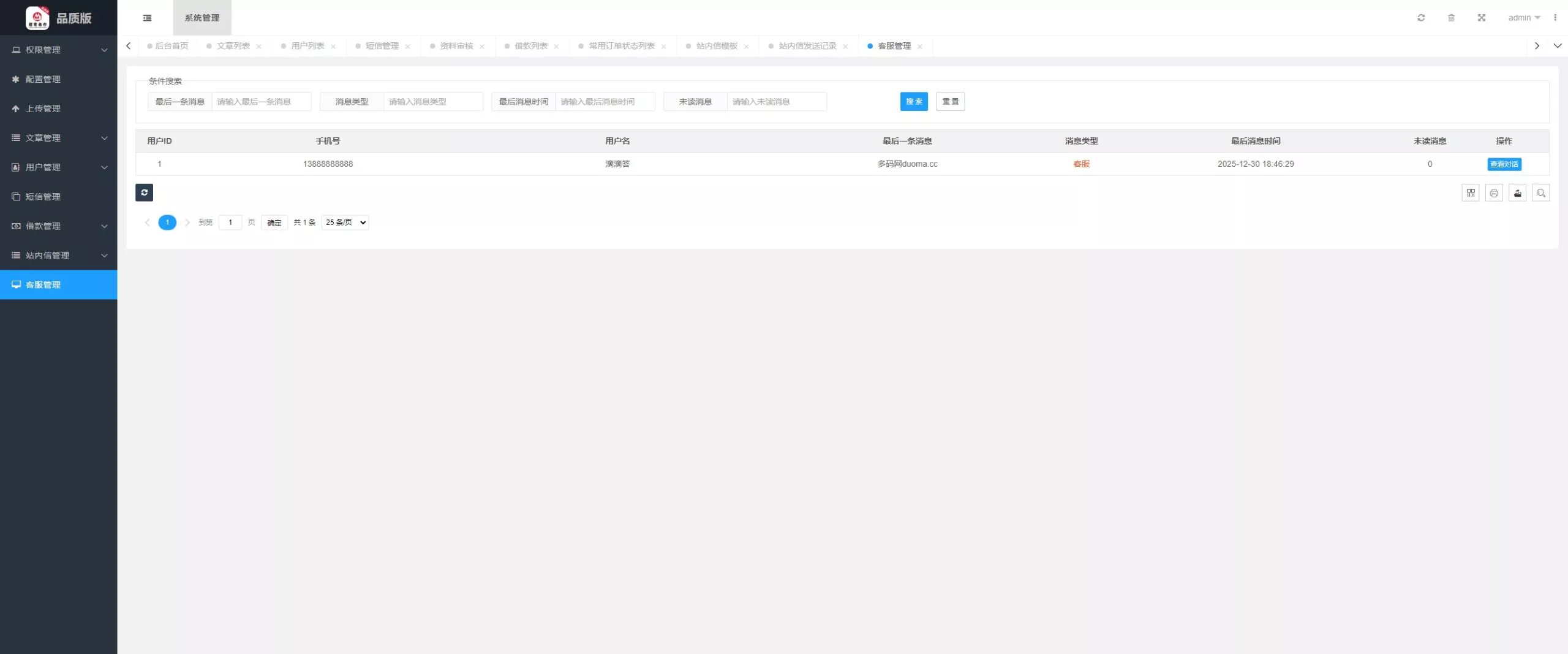Expand the 权限管理 sidebar menu

click(58, 50)
